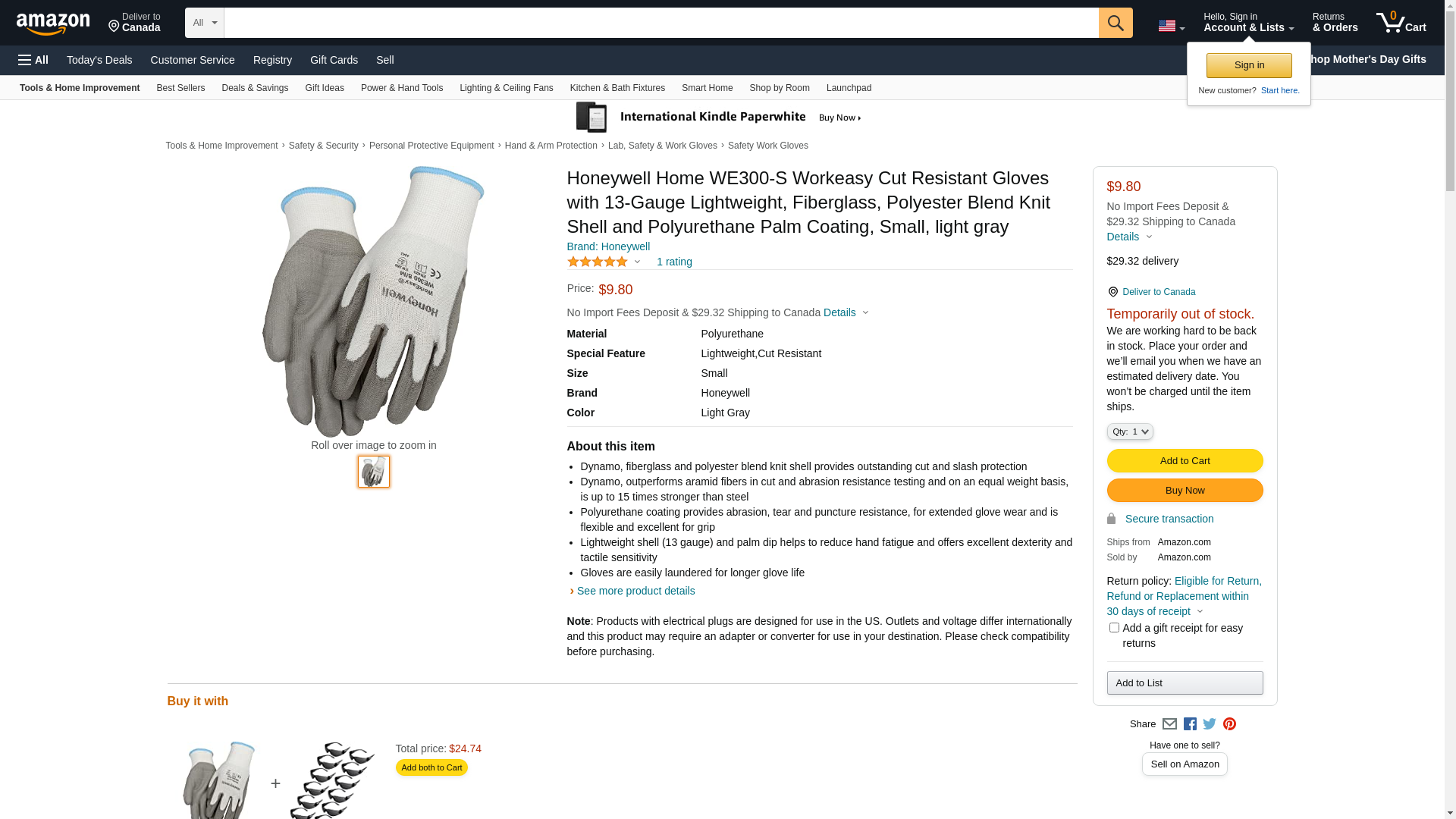Click See more product details link
The width and height of the screenshot is (1456, 819).
tap(635, 591)
